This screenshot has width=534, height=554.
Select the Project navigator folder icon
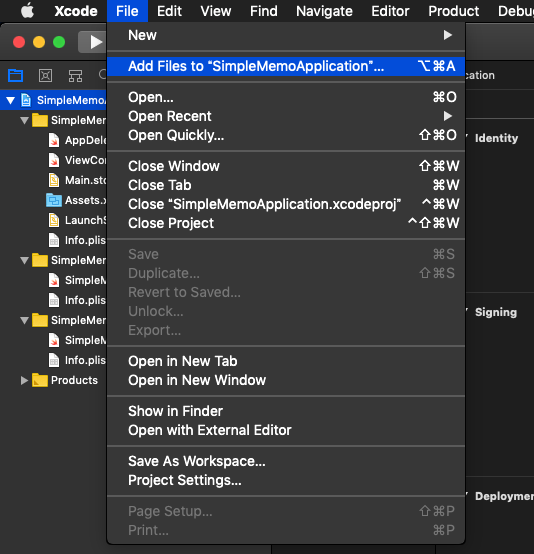pyautogui.click(x=16, y=75)
